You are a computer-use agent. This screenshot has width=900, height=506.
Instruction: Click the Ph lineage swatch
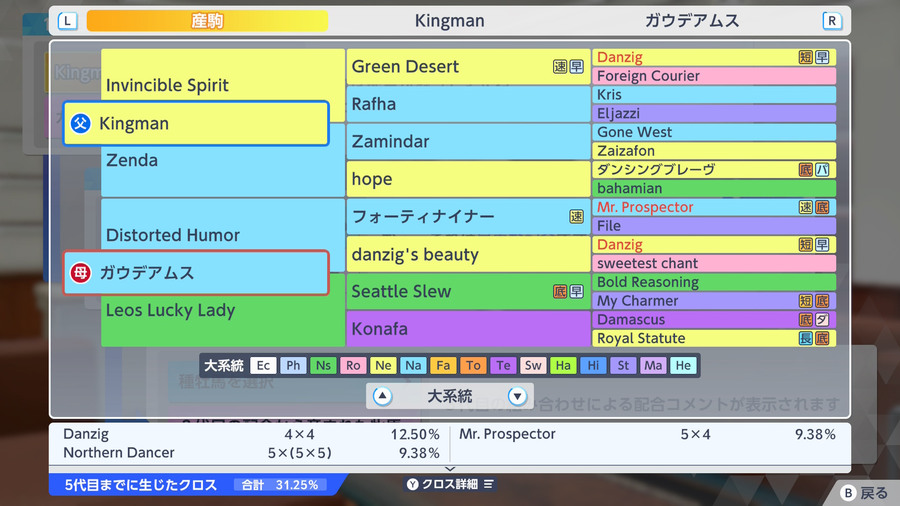click(x=293, y=365)
